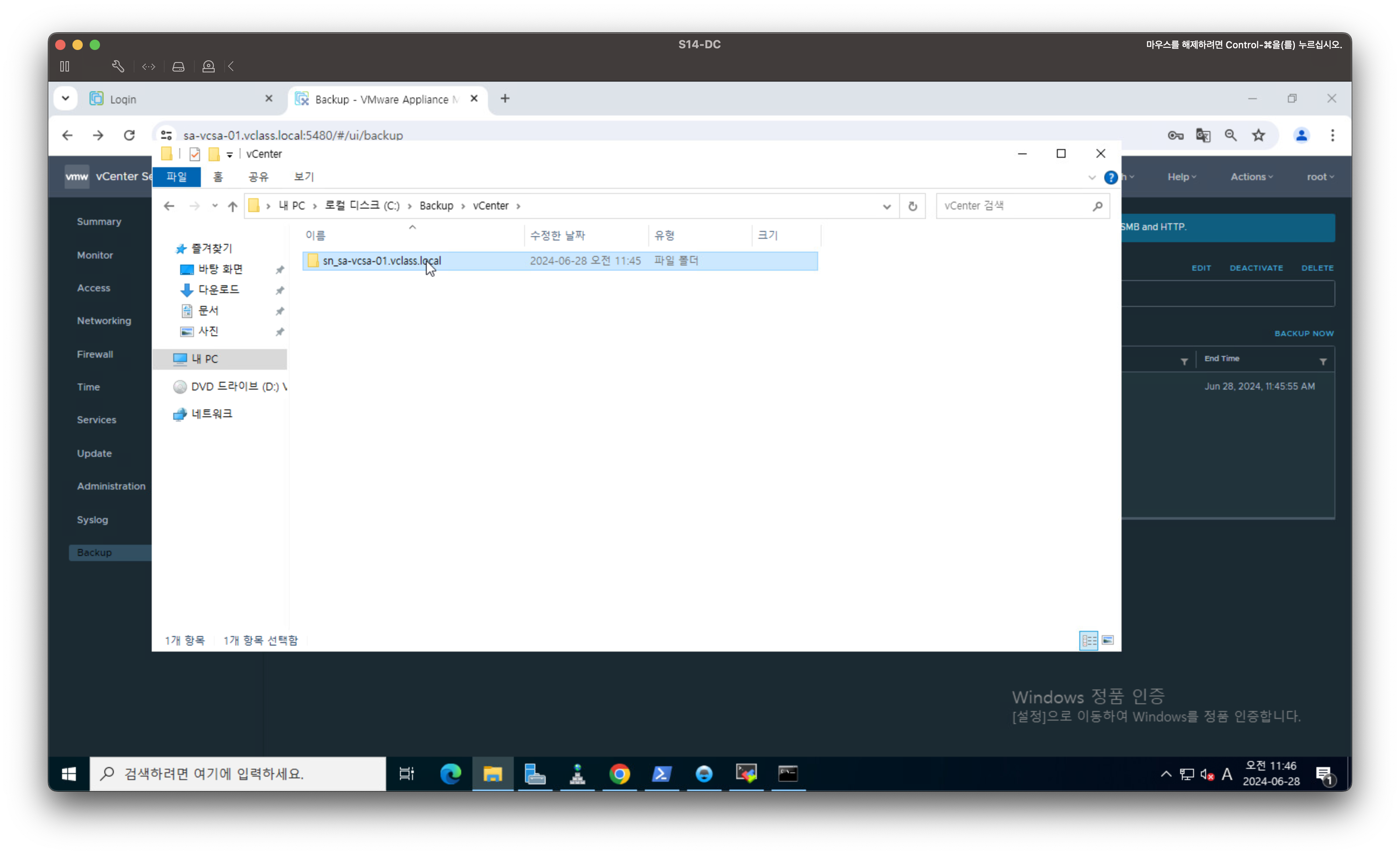Screen dimensions: 1400x855
Task: Select the sn_sa-vcsa-01.vclass.local folder
Action: pyautogui.click(x=381, y=261)
